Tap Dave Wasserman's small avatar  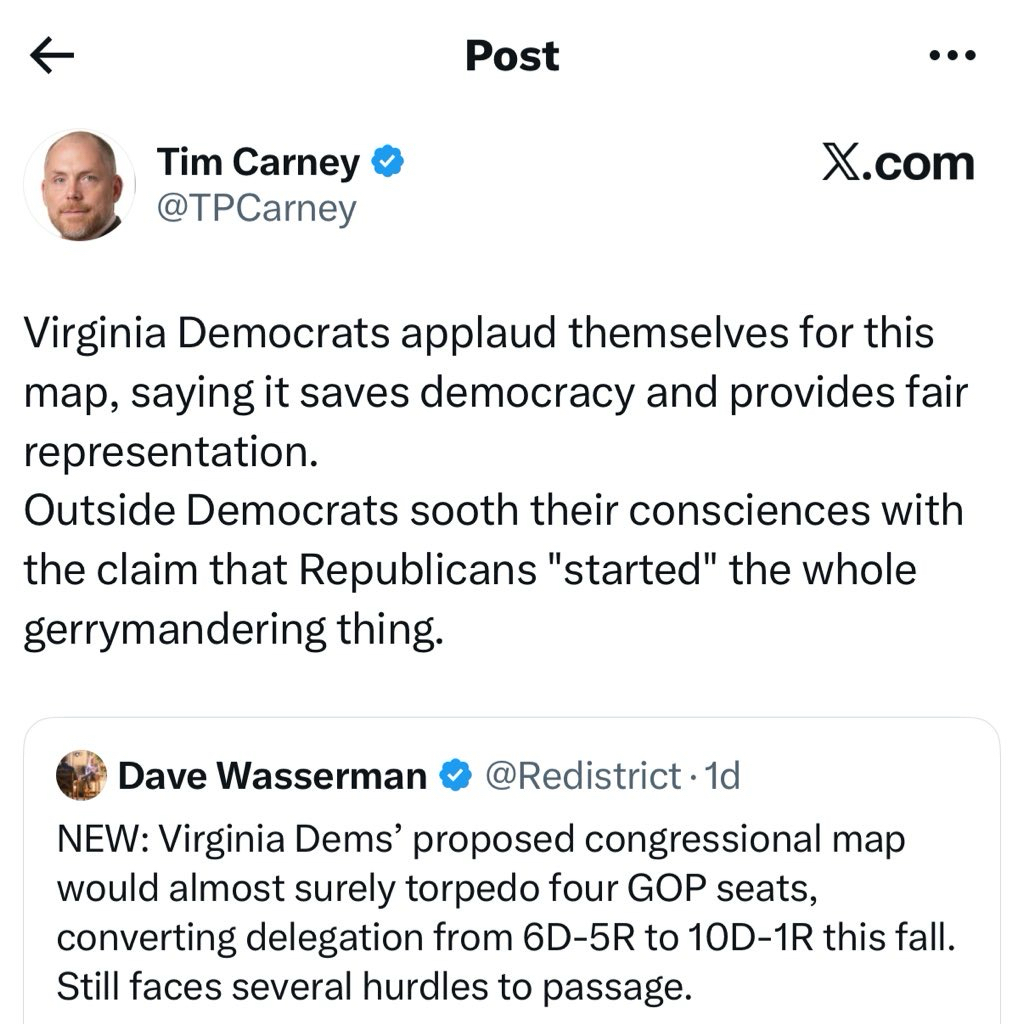coord(81,775)
